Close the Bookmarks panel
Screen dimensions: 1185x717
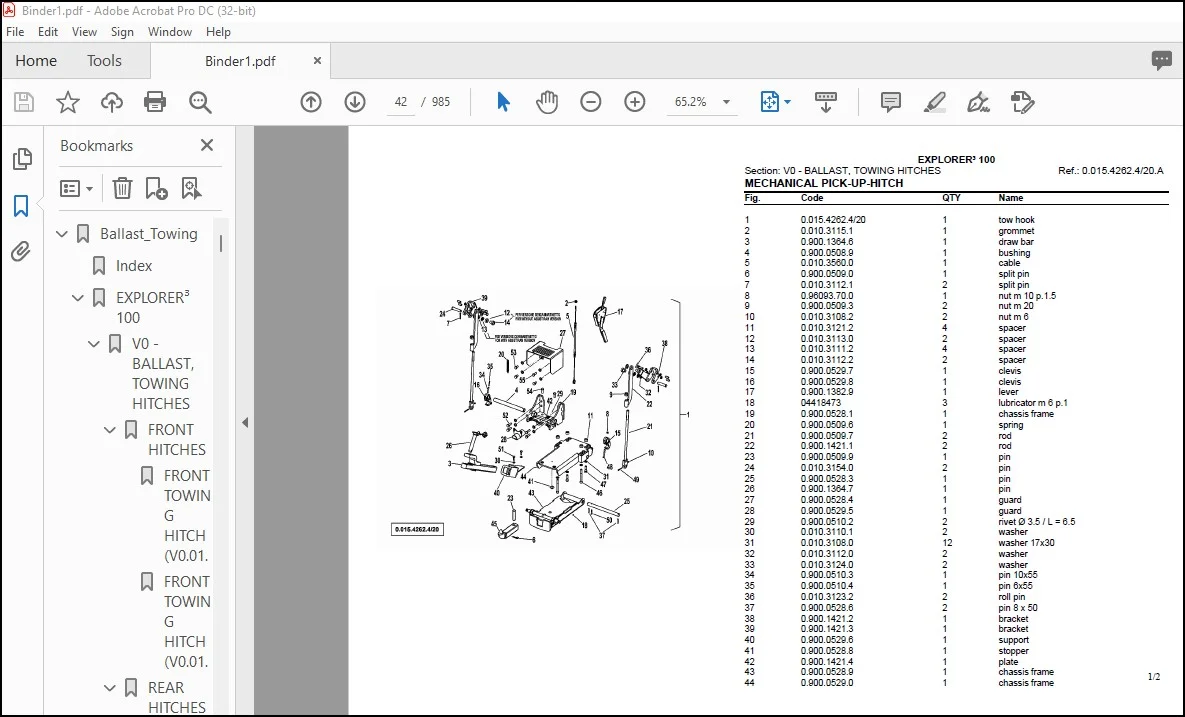[207, 145]
